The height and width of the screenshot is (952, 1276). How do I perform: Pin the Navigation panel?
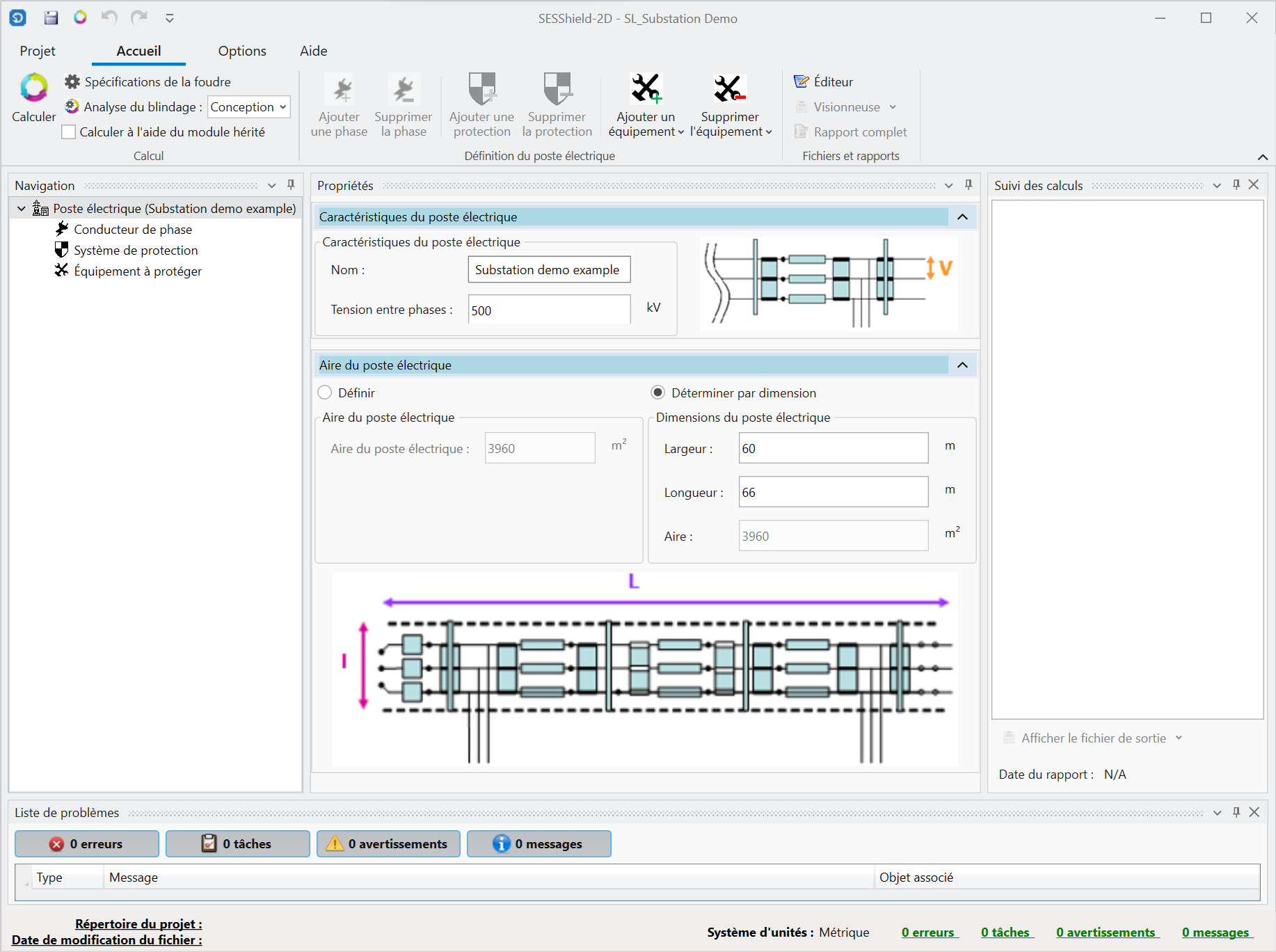pyautogui.click(x=291, y=185)
